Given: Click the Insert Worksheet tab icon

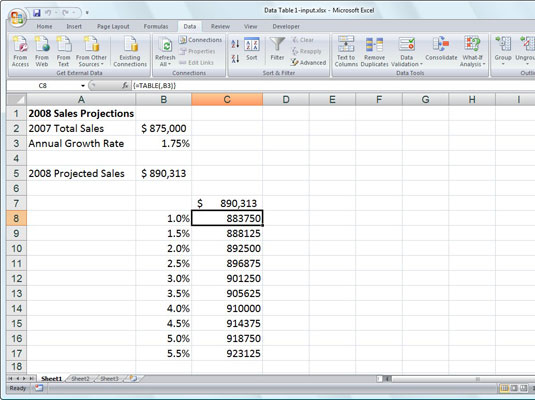Looking at the screenshot, I should pyautogui.click(x=133, y=378).
